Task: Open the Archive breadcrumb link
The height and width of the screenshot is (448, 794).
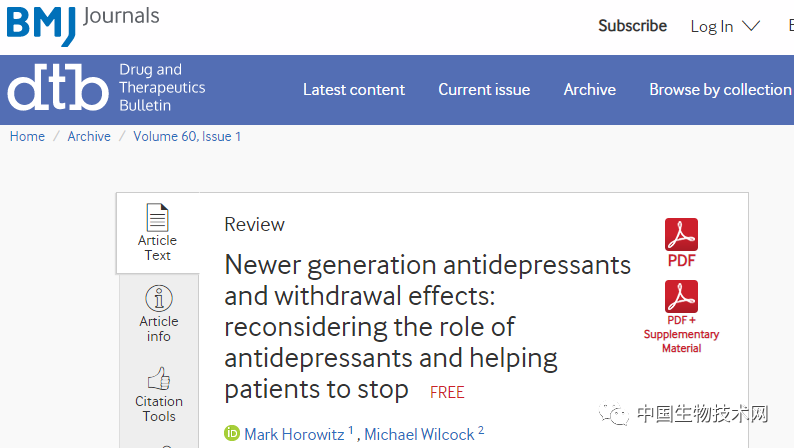Action: tap(89, 136)
